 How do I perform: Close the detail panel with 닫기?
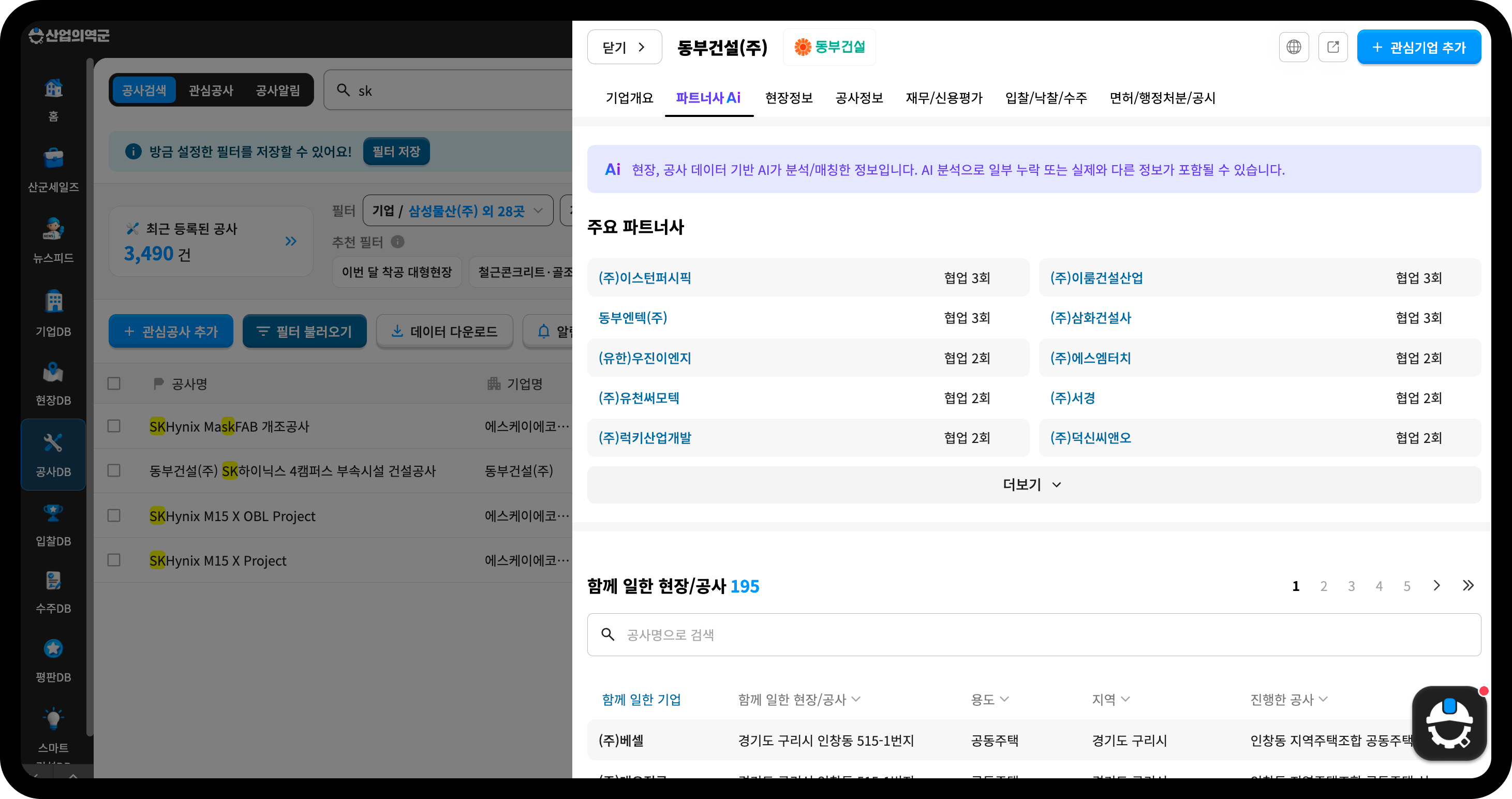(625, 47)
